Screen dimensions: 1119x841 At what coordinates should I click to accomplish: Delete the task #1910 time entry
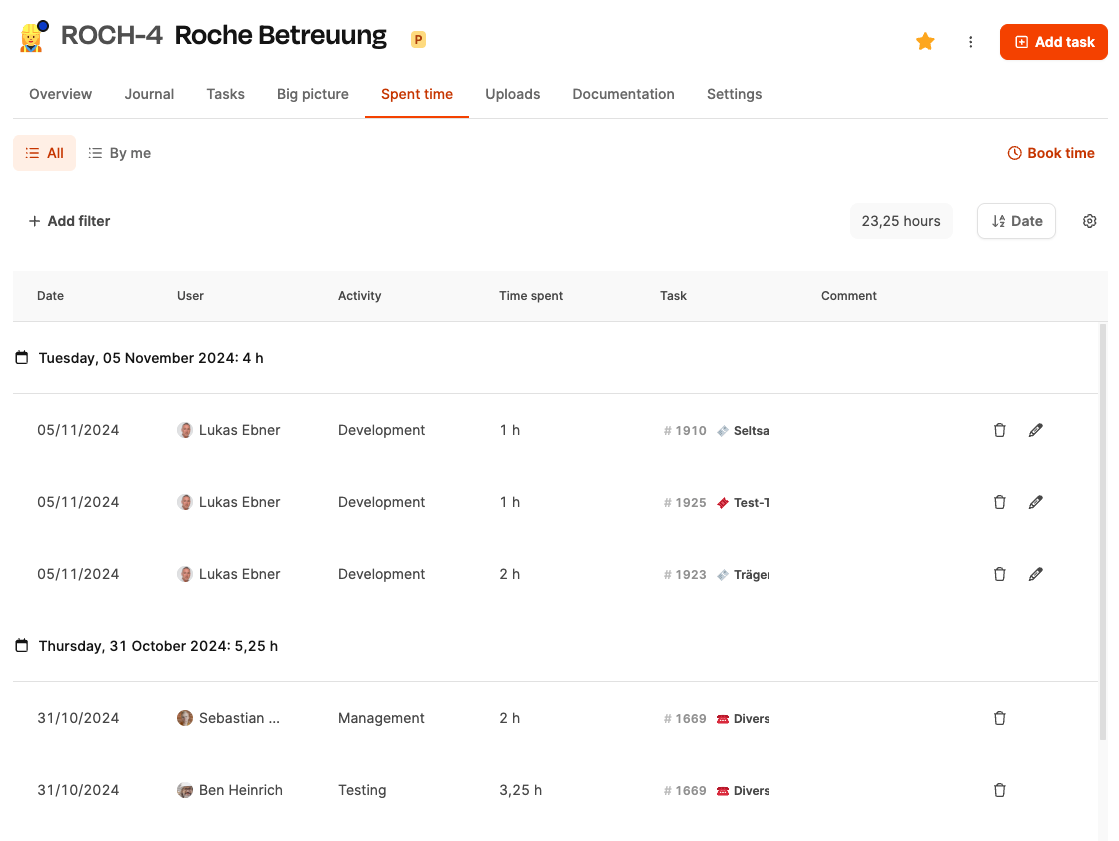coord(999,430)
